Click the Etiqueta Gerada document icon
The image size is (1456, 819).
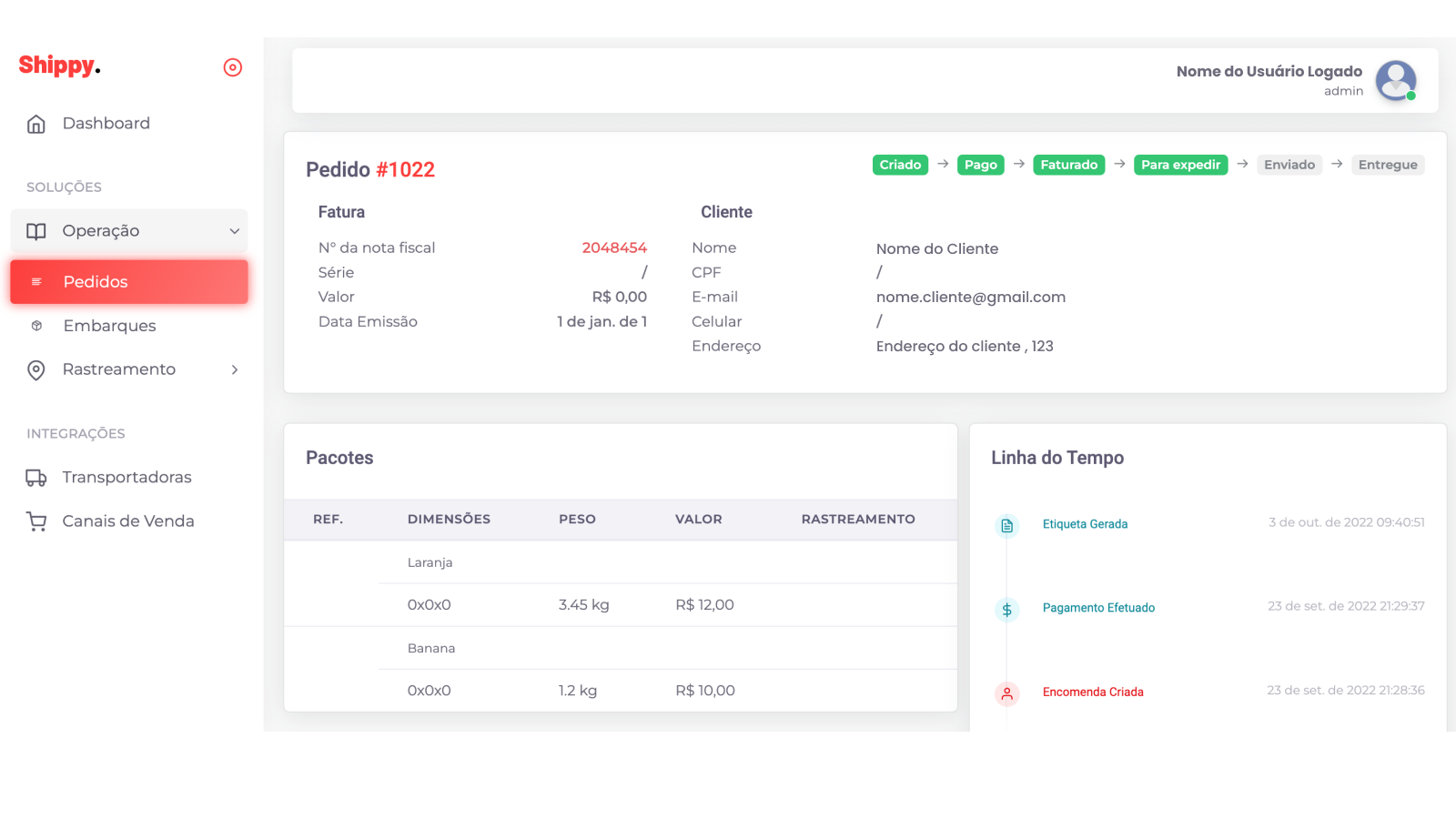click(x=1006, y=525)
